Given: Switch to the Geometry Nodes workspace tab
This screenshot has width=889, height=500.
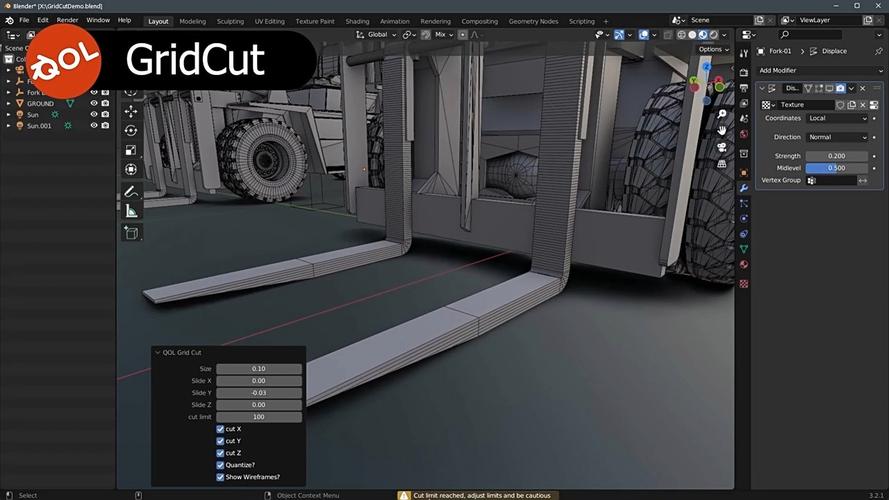Looking at the screenshot, I should point(534,22).
